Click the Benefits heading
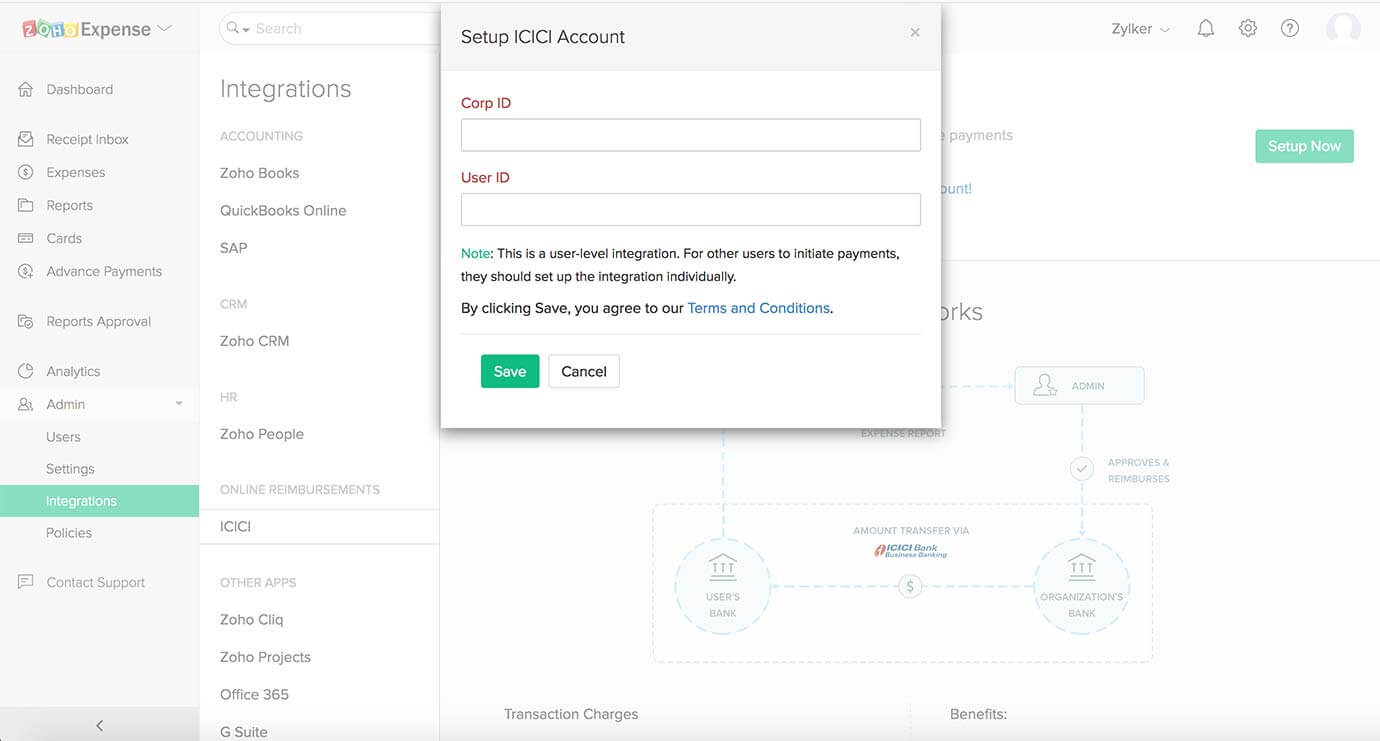The width and height of the screenshot is (1380, 741). click(978, 714)
